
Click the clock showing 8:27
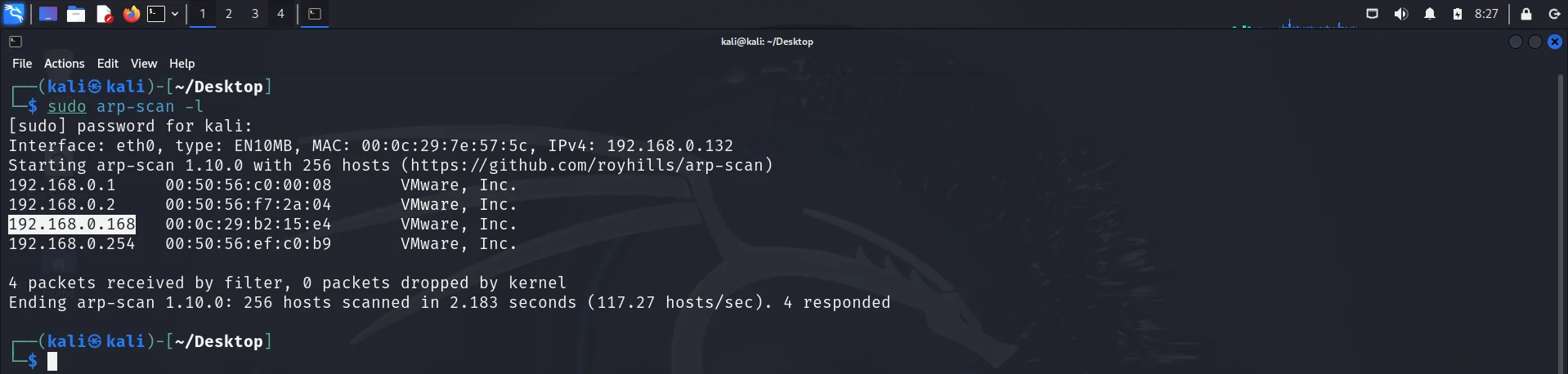coord(1486,14)
